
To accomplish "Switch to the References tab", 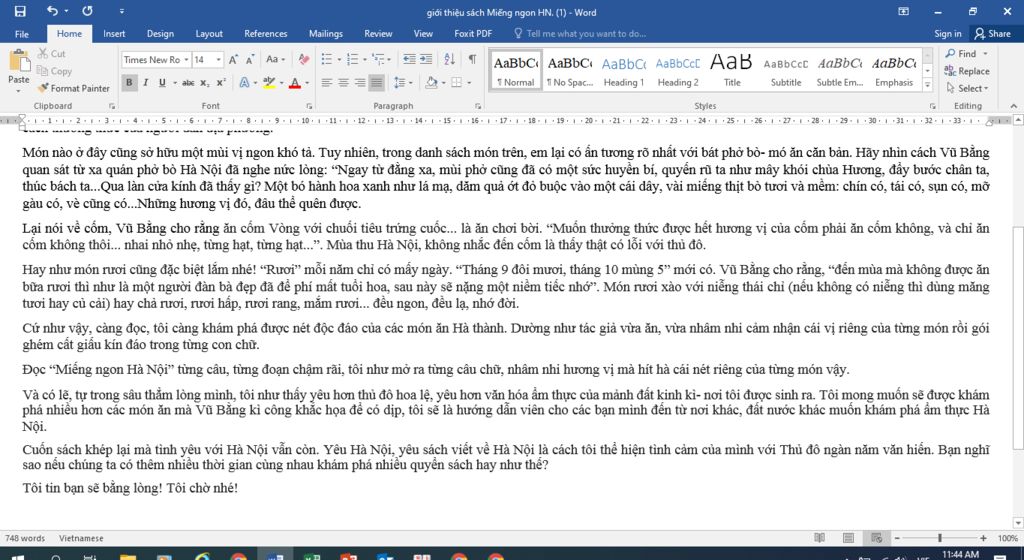I will pyautogui.click(x=266, y=33).
